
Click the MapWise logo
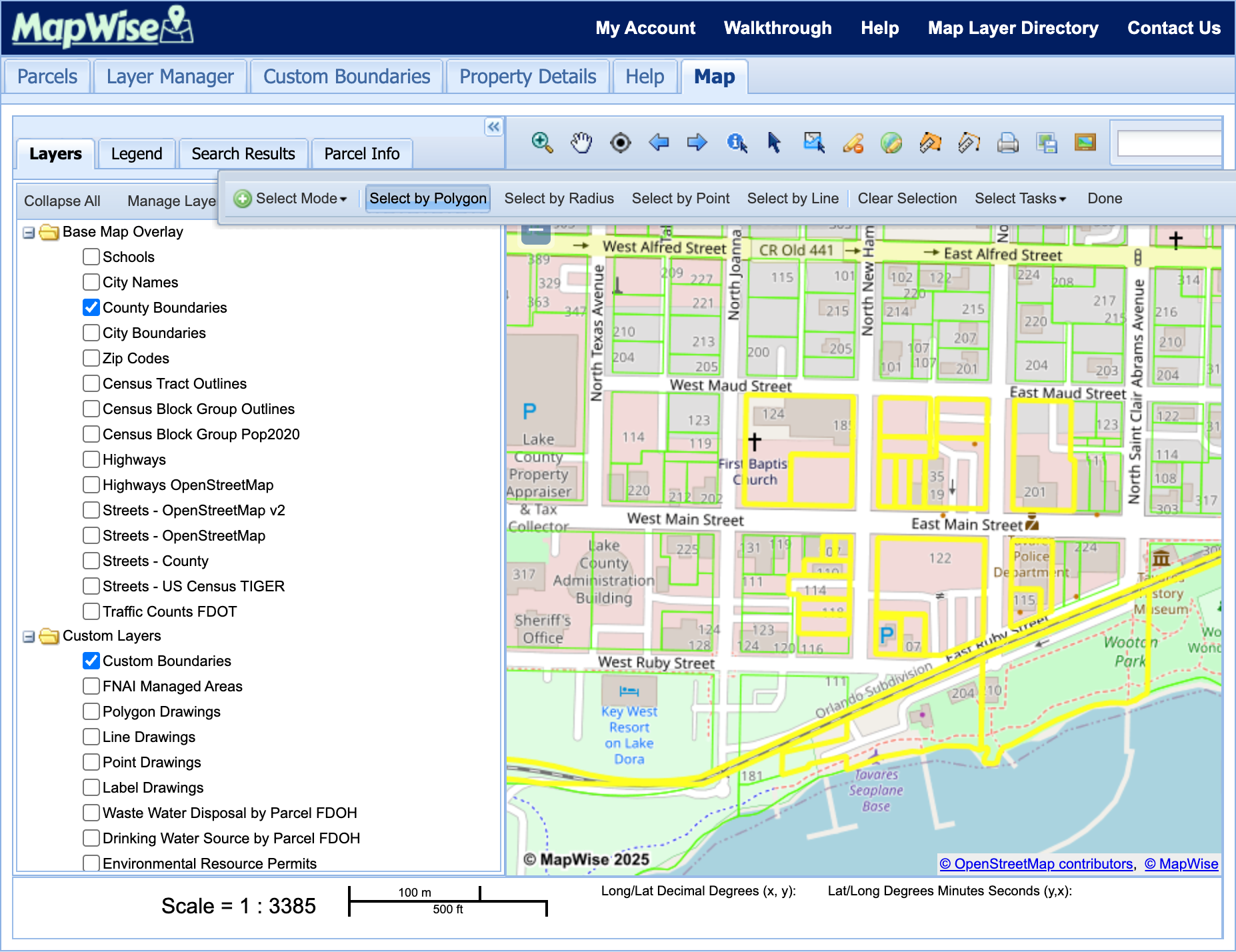pos(102,27)
